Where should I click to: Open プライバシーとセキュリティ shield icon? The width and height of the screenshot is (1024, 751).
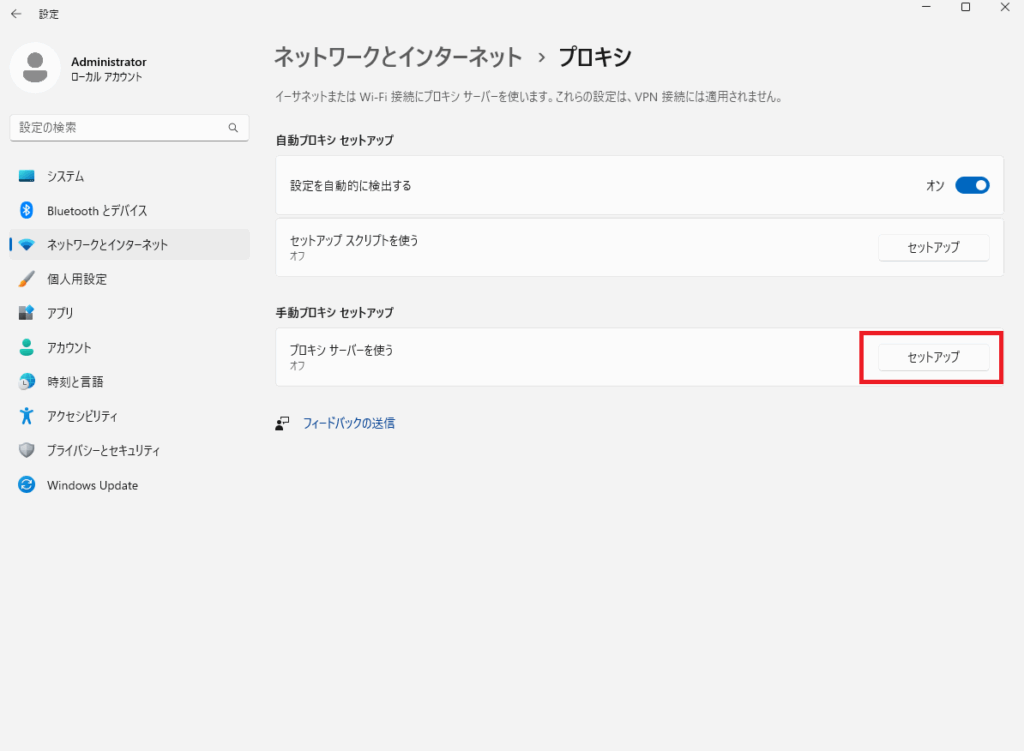[x=27, y=451]
